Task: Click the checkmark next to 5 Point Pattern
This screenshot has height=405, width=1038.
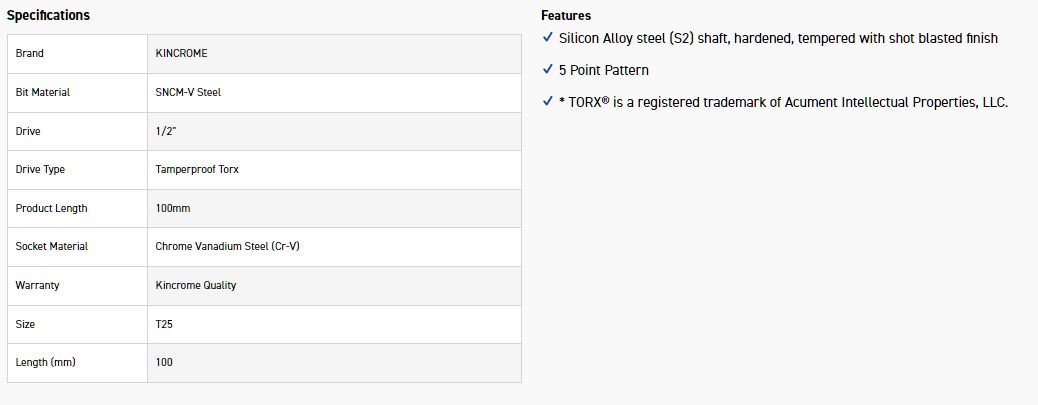Action: point(547,70)
